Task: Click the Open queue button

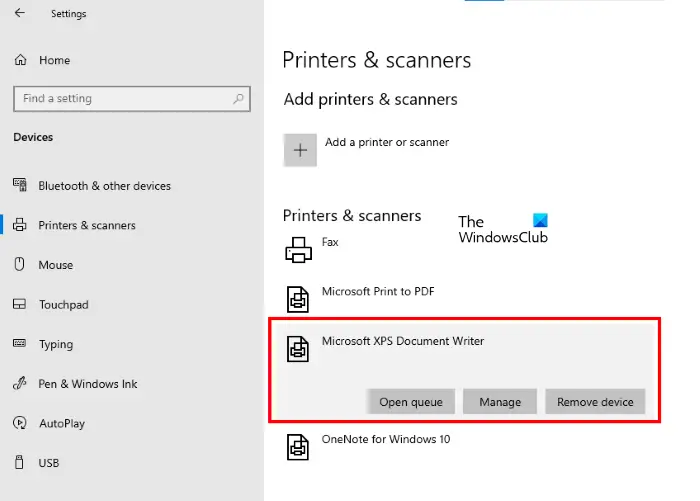Action: 411,402
